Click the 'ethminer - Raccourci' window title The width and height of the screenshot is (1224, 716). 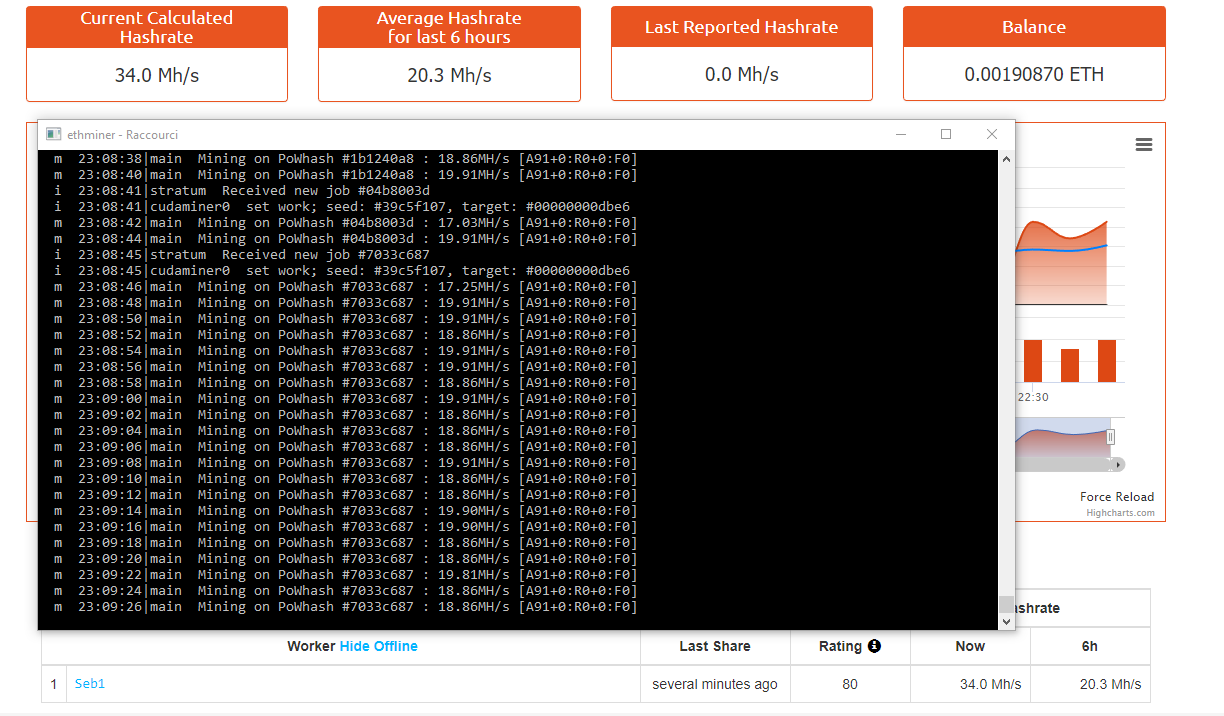click(122, 134)
